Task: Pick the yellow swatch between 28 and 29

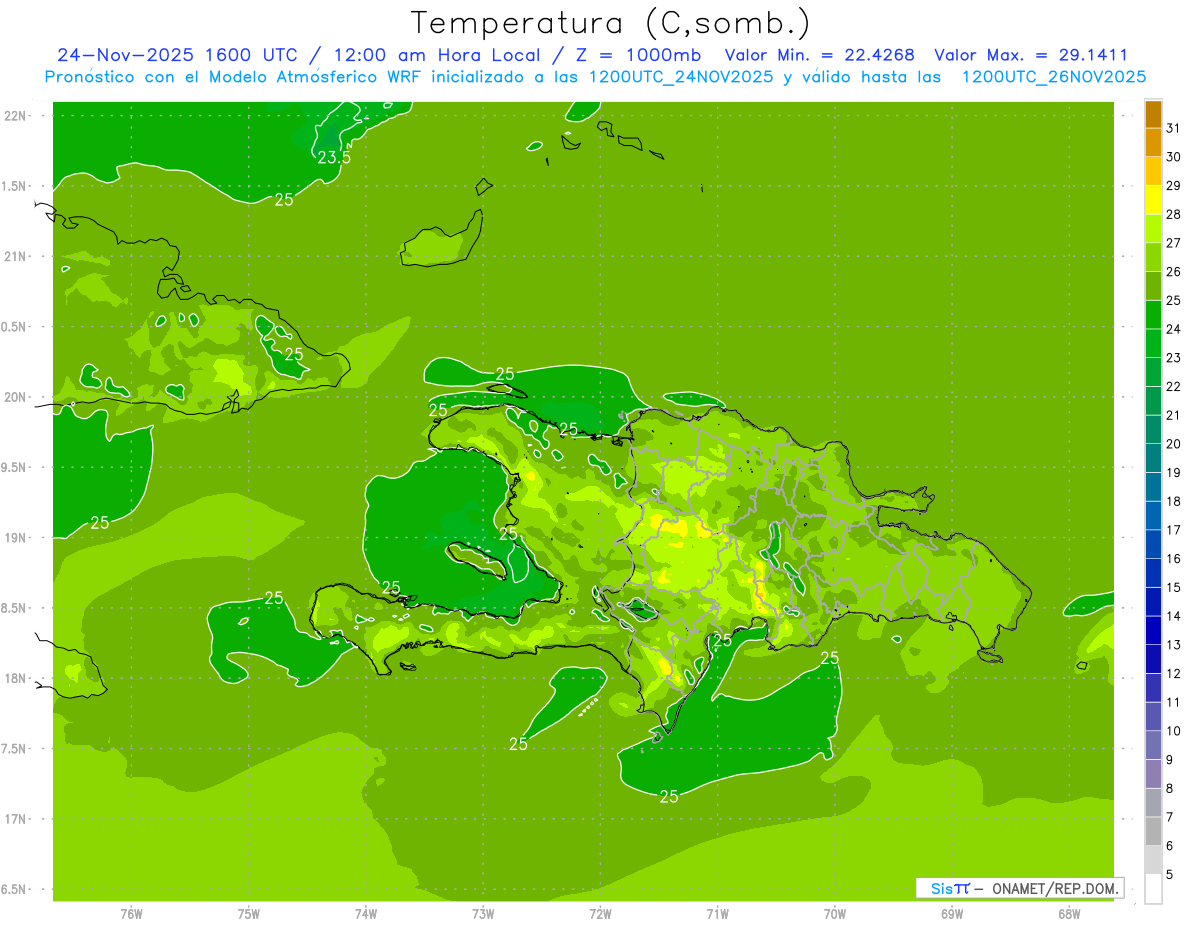Action: coord(1153,200)
